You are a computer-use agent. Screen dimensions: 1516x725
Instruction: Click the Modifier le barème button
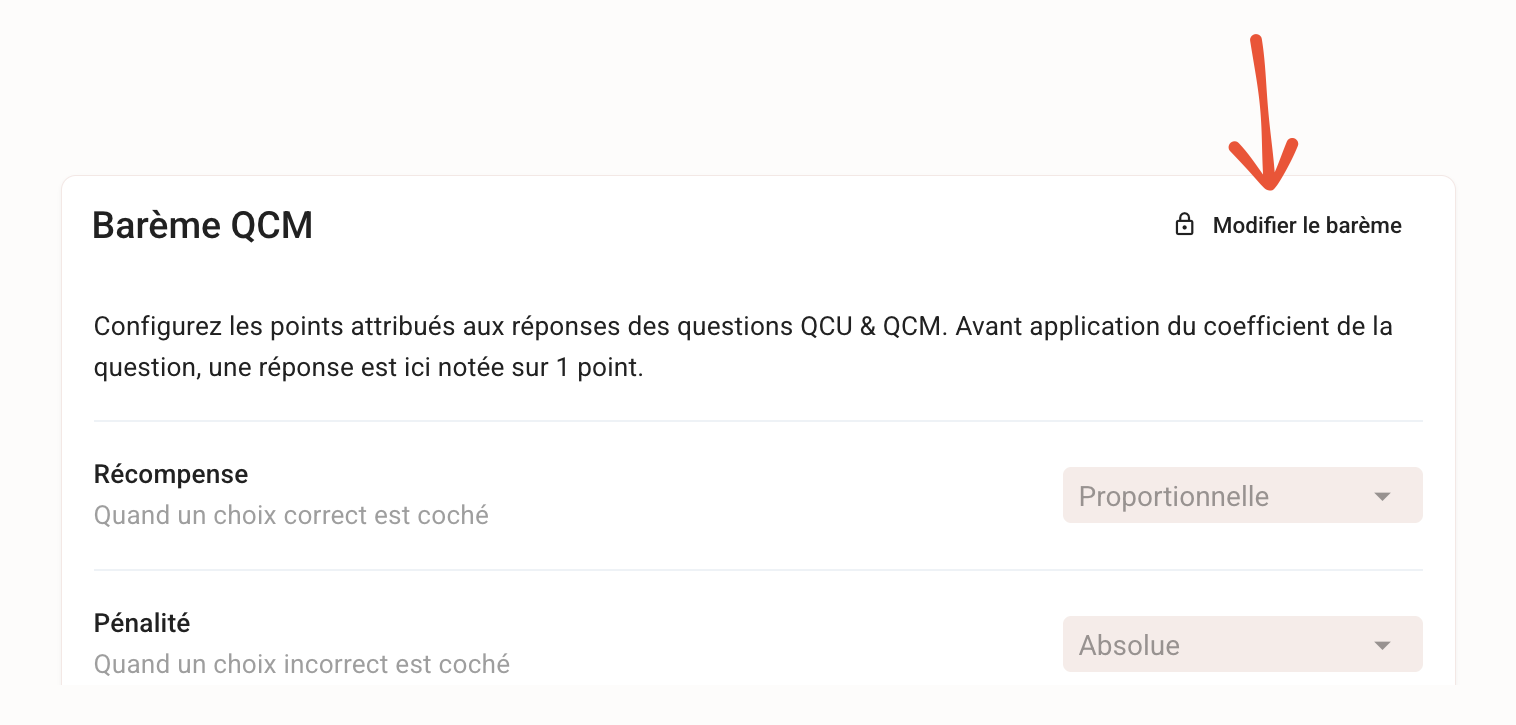pos(1288,225)
